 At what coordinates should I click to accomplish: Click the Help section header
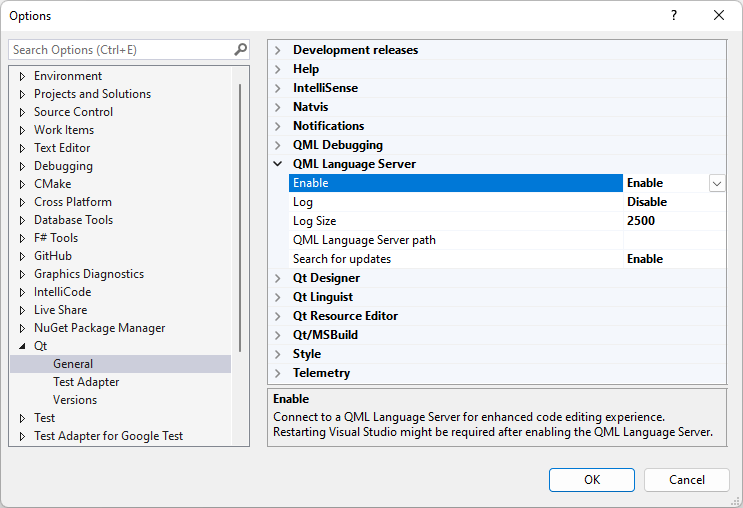tap(306, 69)
